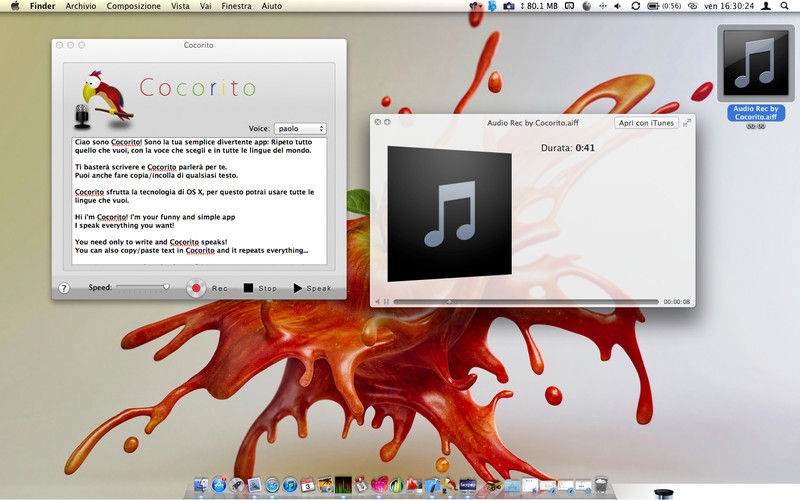Click the black Stop square icon
800x500 pixels.
pyautogui.click(x=248, y=288)
